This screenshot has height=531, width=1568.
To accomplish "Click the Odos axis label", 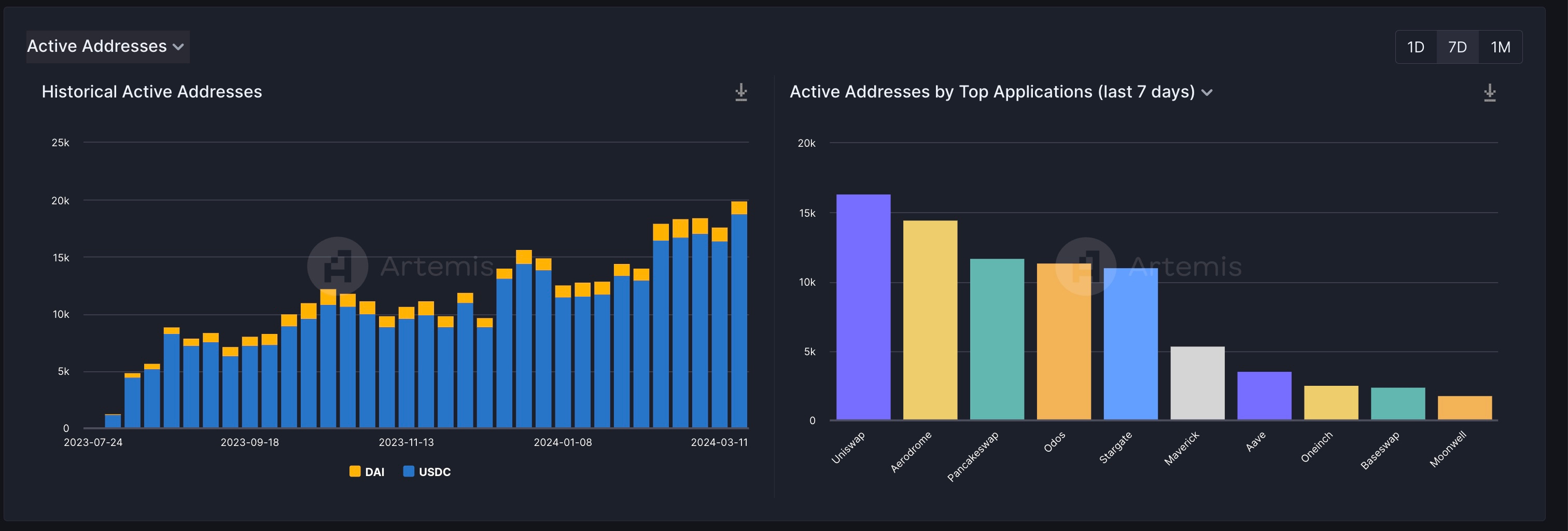I will coord(1054,442).
